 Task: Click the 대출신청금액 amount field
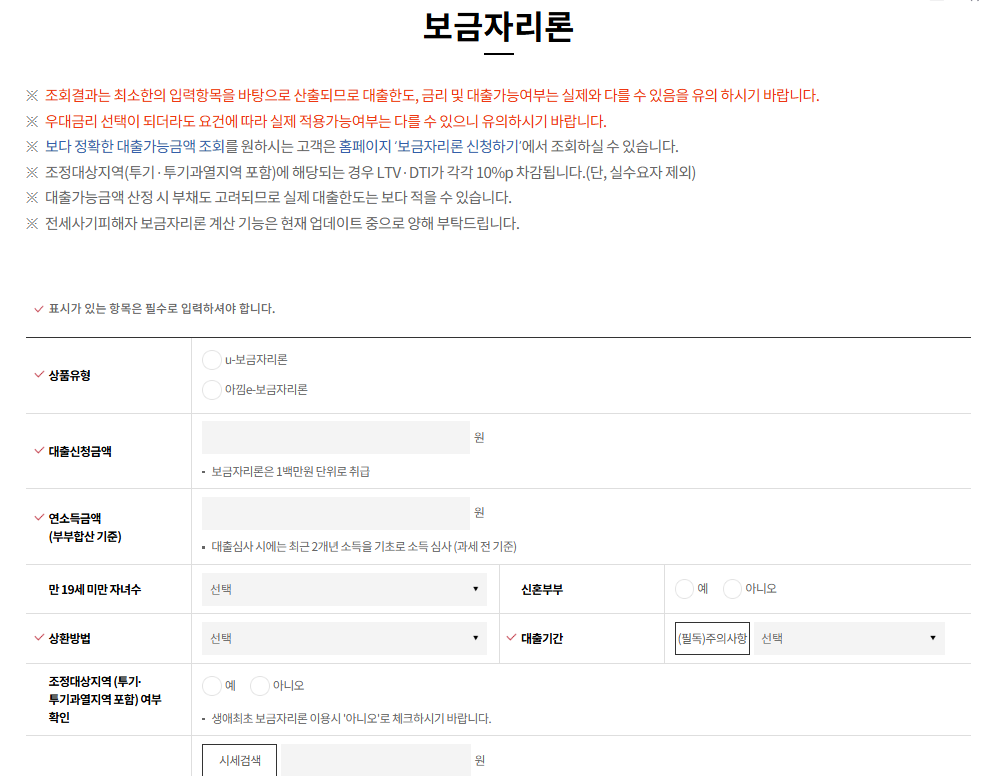click(x=337, y=437)
